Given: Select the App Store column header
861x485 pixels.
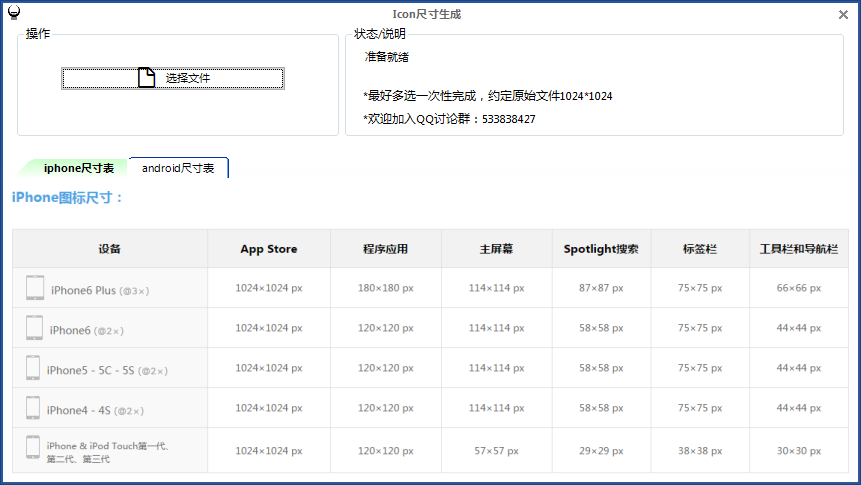Looking at the screenshot, I should pos(269,249).
